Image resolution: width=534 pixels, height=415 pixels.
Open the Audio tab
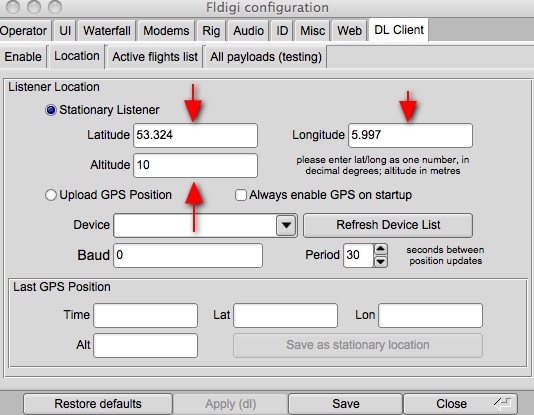coord(248,31)
